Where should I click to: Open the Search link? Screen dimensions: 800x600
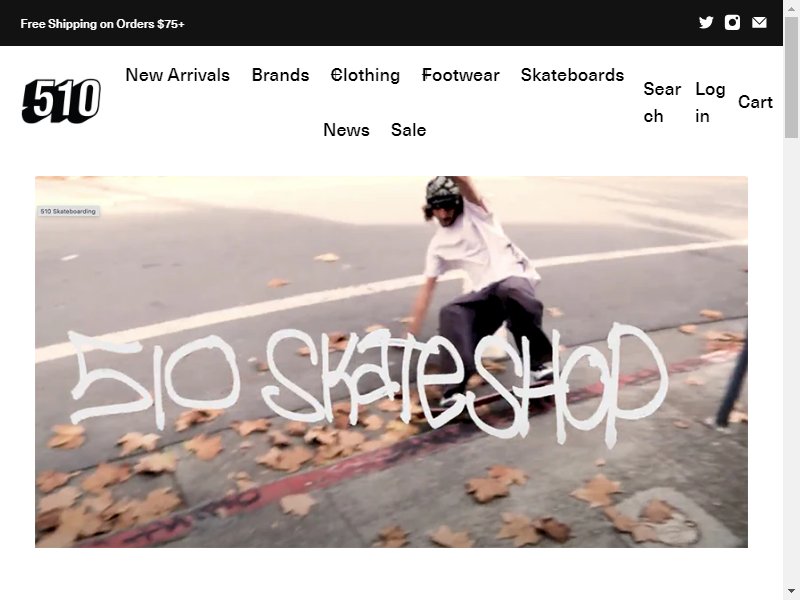[x=662, y=103]
